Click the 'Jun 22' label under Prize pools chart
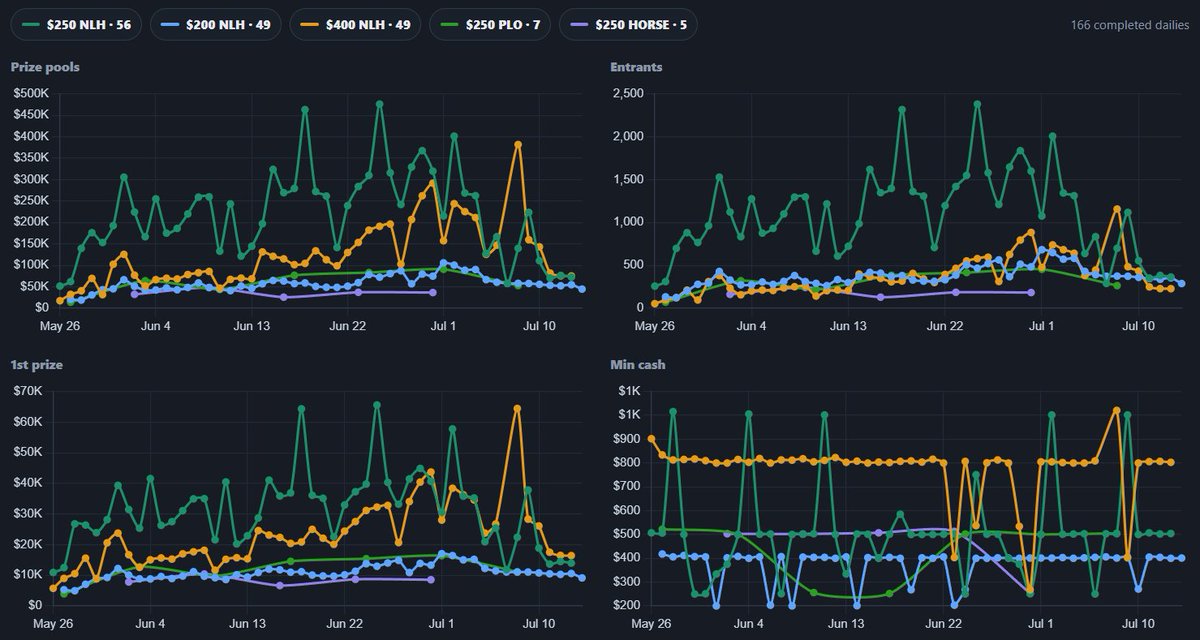The height and width of the screenshot is (640, 1200). point(348,326)
